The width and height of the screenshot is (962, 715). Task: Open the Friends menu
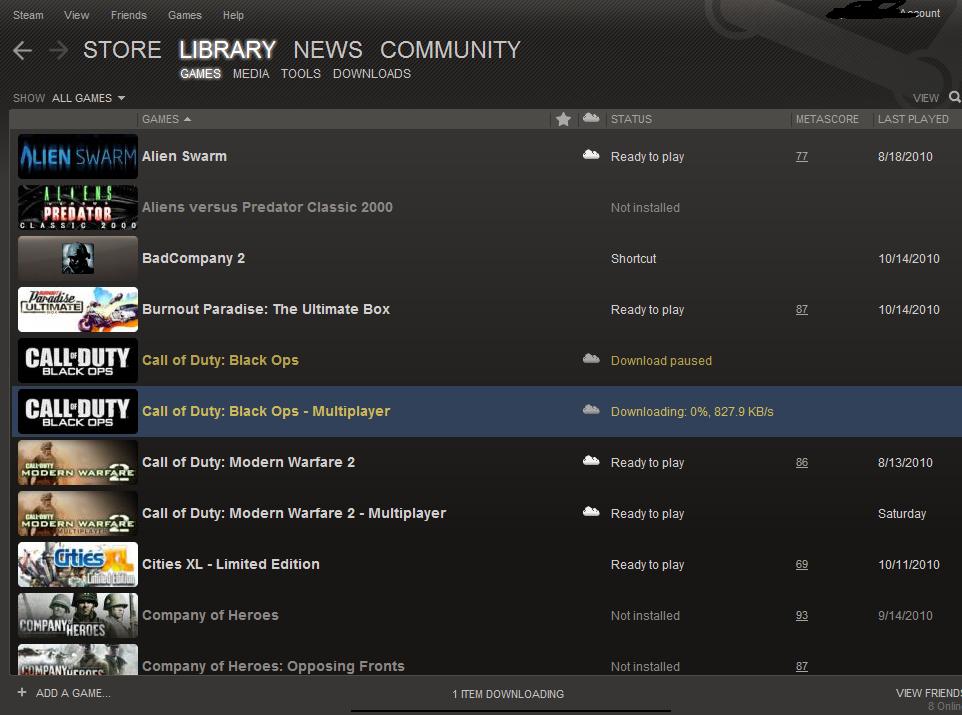[x=129, y=15]
